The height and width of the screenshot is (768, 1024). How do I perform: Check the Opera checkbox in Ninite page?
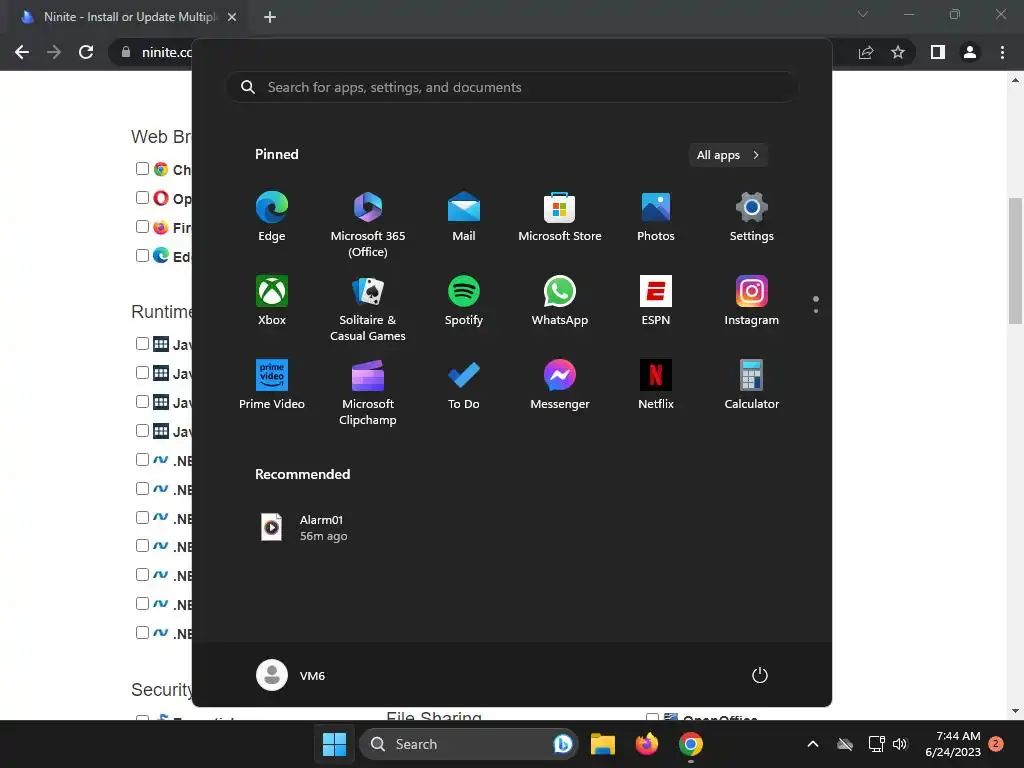click(142, 197)
